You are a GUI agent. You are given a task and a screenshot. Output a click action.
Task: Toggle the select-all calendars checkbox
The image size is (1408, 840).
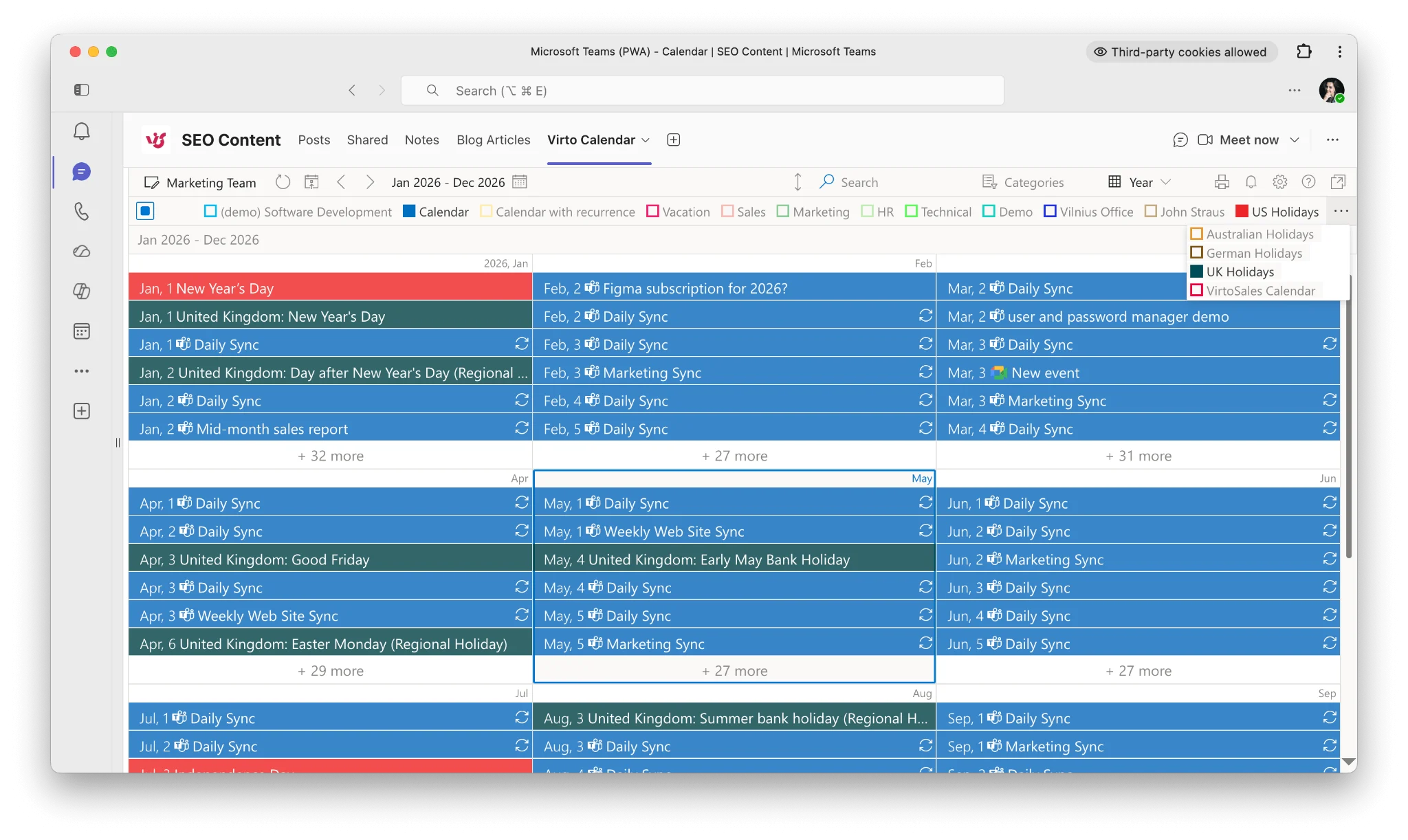pyautogui.click(x=145, y=211)
